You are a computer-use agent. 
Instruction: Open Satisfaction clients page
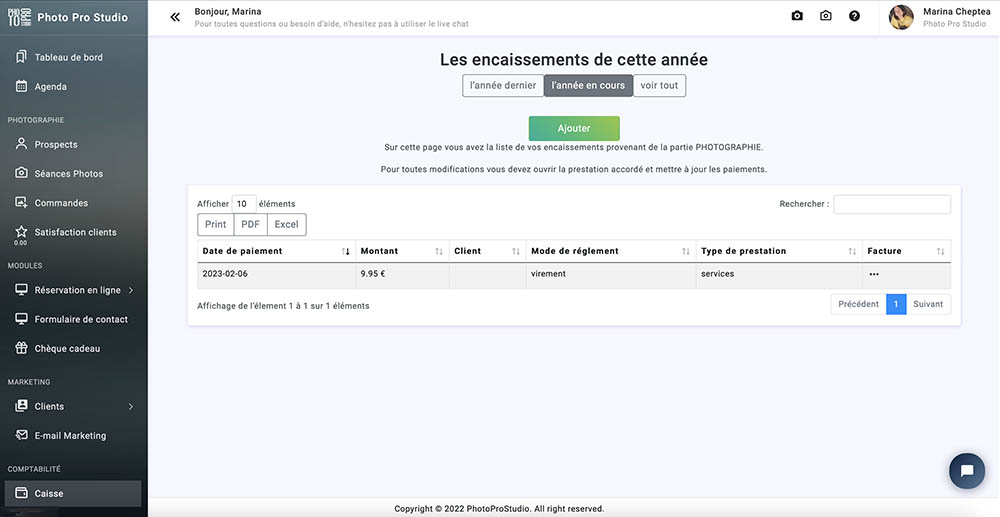coord(75,232)
